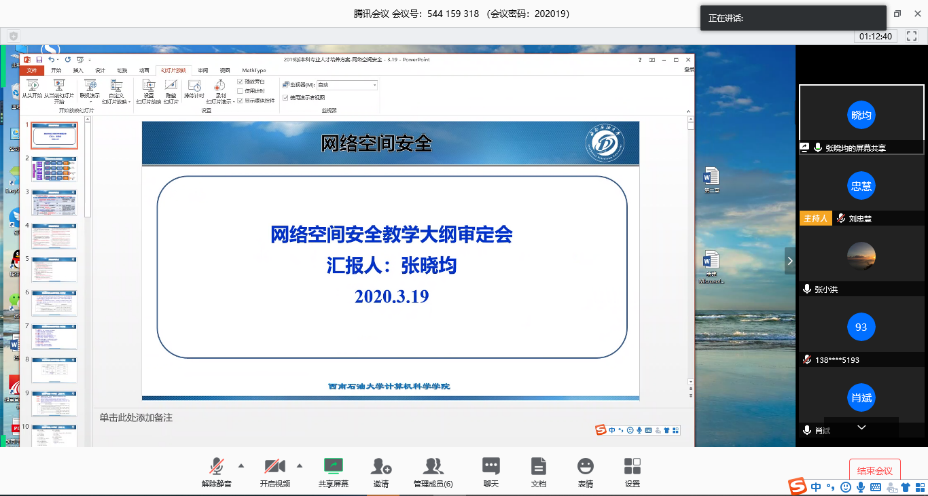Select participant tile 忠慧
The height and width of the screenshot is (496, 928).
(x=860, y=186)
